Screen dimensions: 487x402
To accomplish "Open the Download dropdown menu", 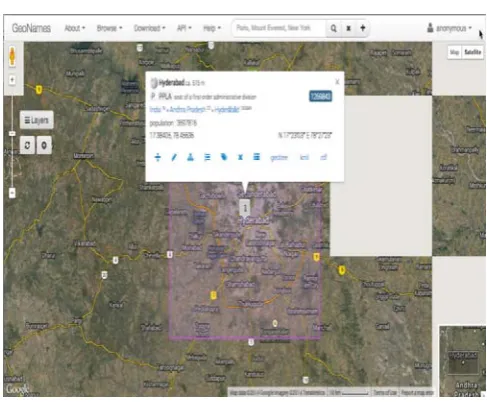I will (x=150, y=28).
